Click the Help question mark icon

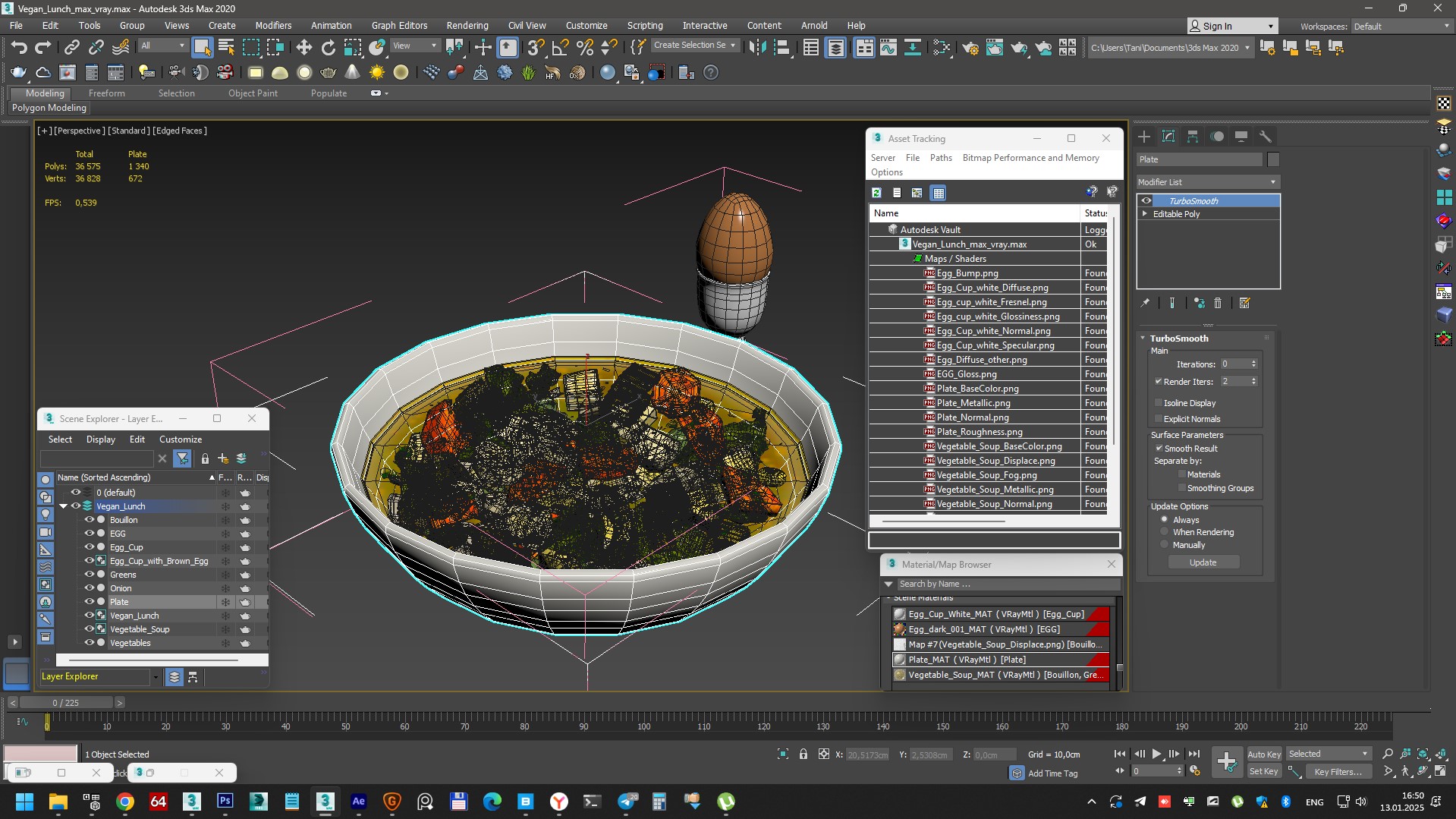710,73
